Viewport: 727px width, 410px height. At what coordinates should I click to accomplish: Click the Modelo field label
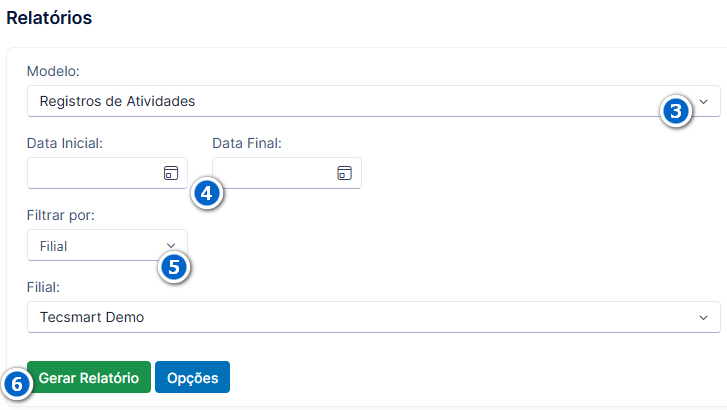pos(53,71)
